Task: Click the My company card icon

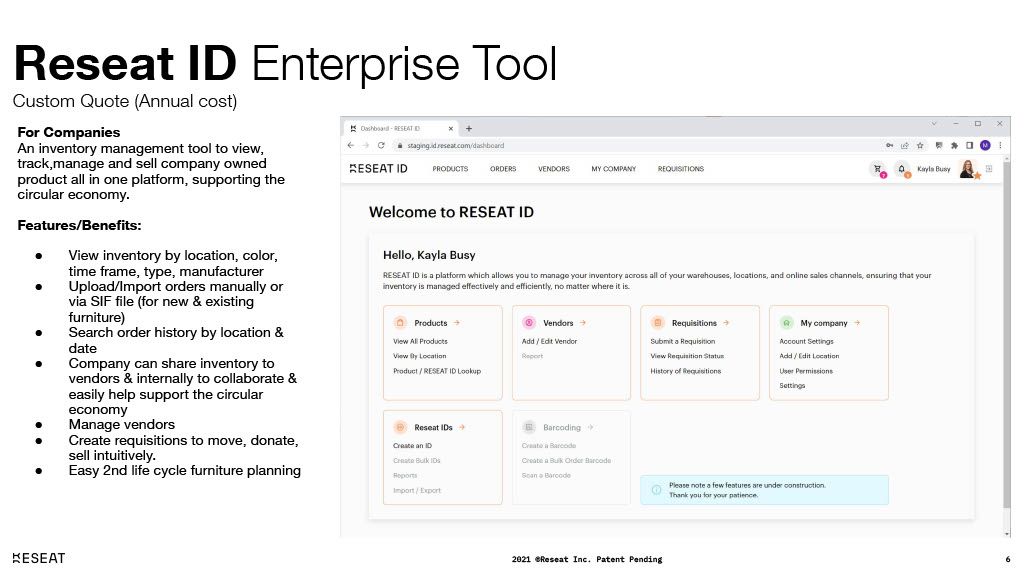Action: pos(786,323)
